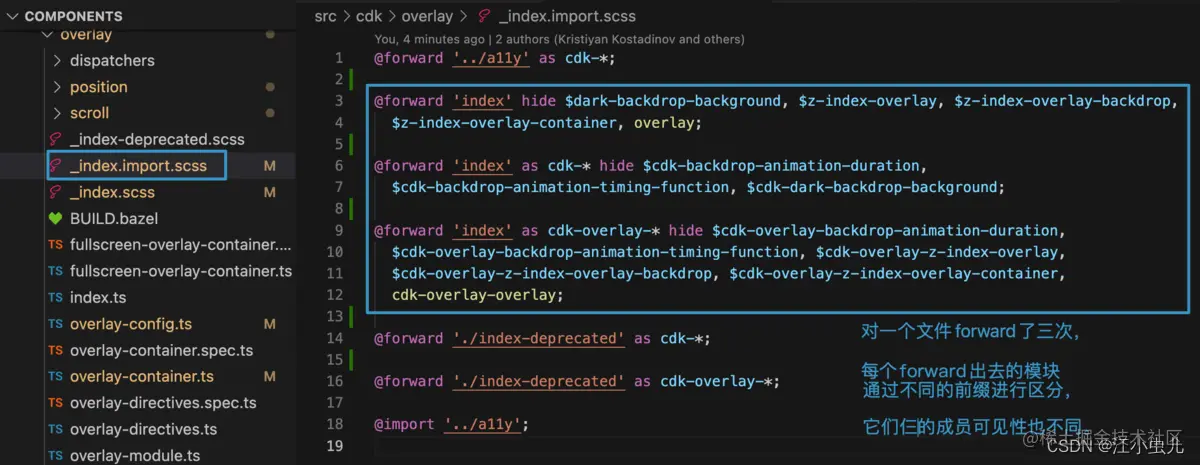Click $cdk-overlay-backdrop-animation-duration on line 9

pyautogui.click(x=884, y=230)
